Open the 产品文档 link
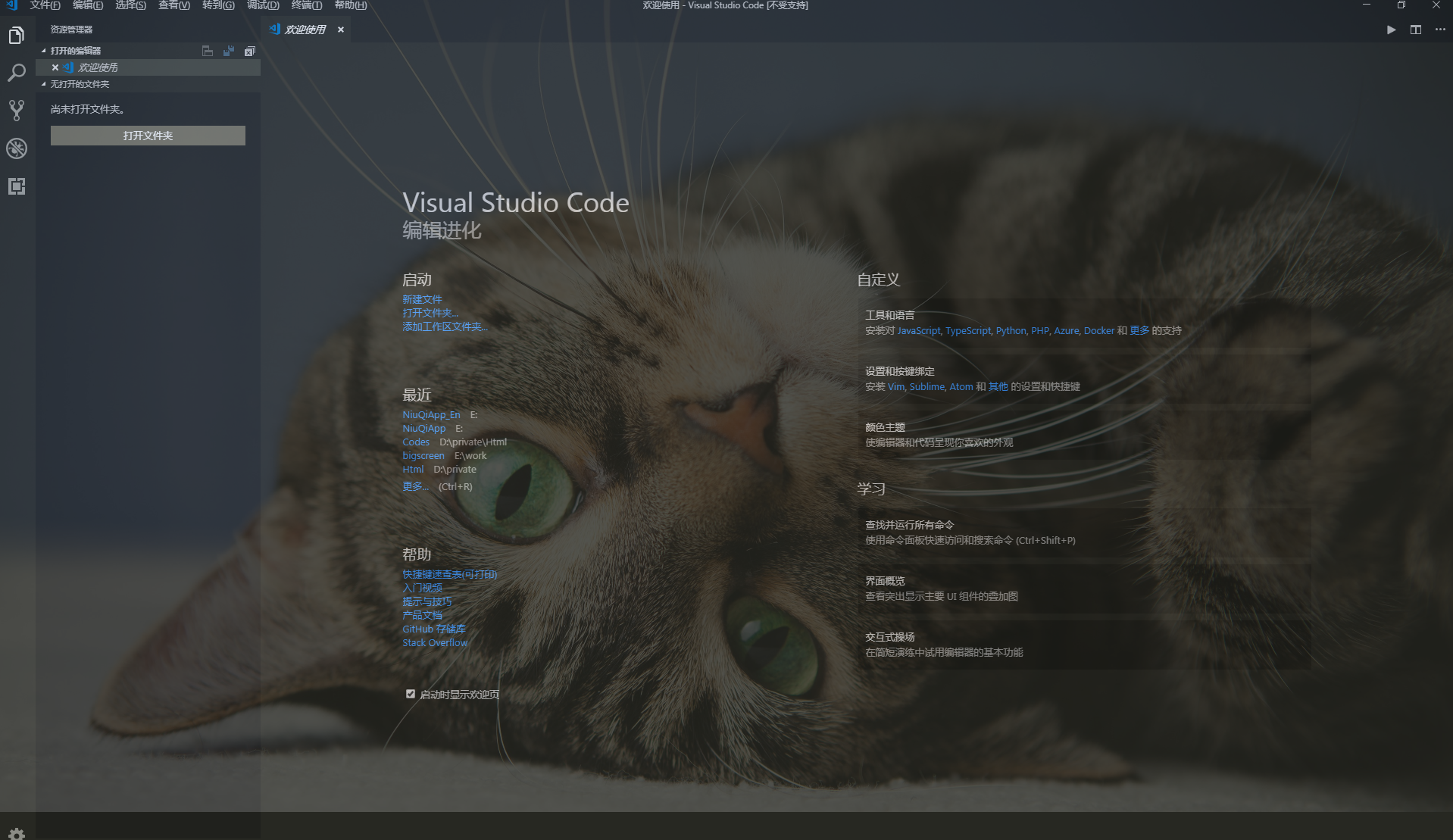The image size is (1453, 840). (422, 615)
